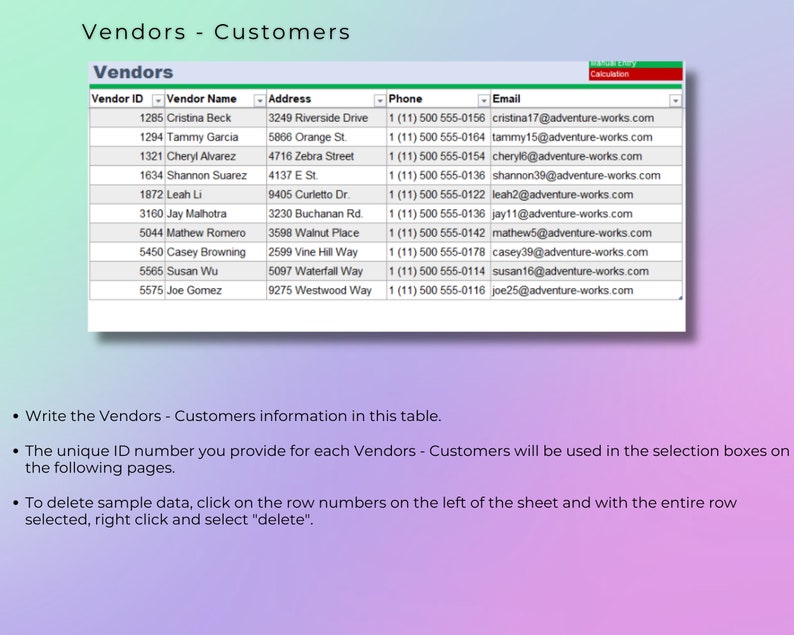The height and width of the screenshot is (635, 794).
Task: Select vendor ID cell 1872
Action: click(x=127, y=195)
